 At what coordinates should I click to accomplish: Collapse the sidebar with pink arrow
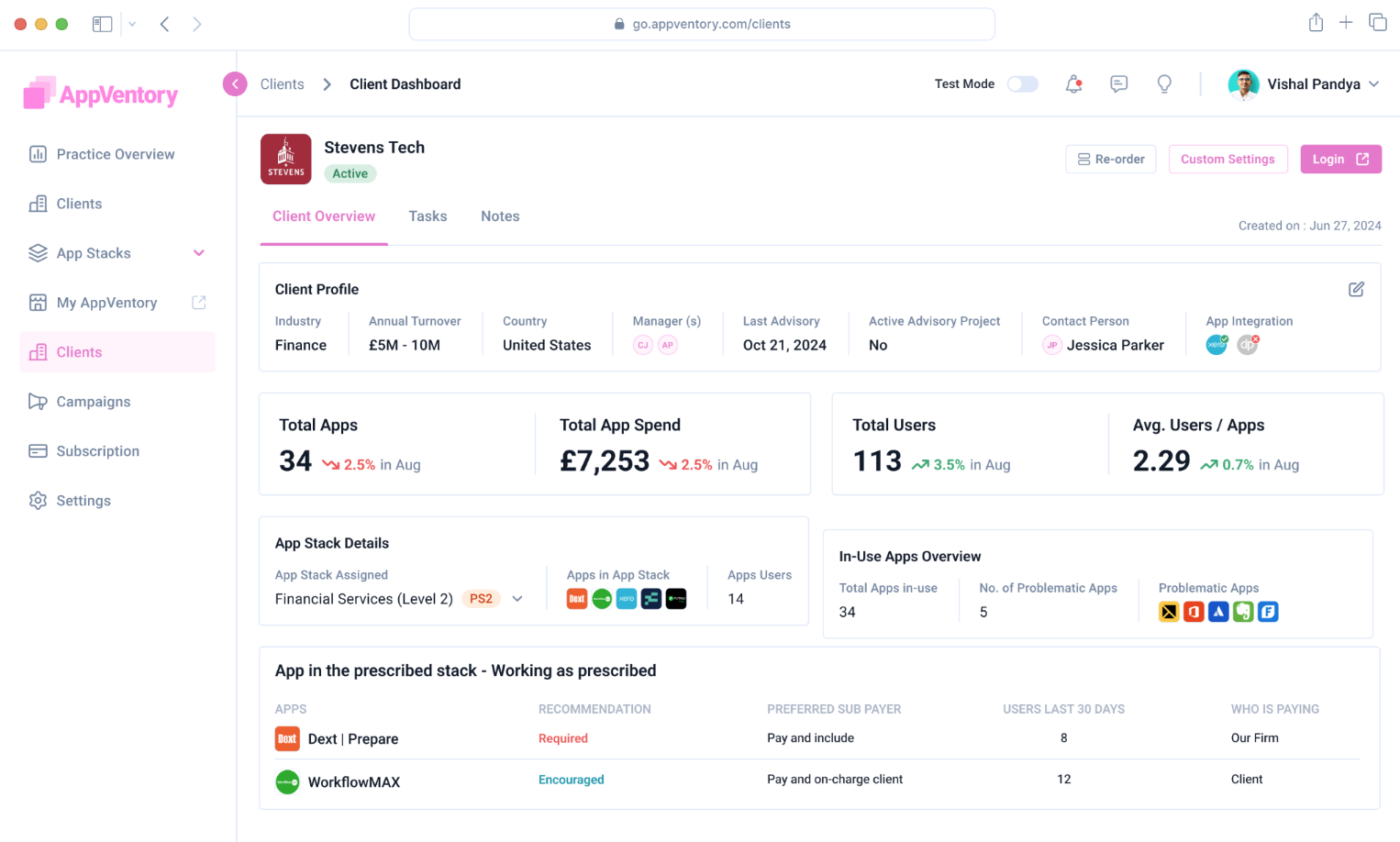[235, 84]
